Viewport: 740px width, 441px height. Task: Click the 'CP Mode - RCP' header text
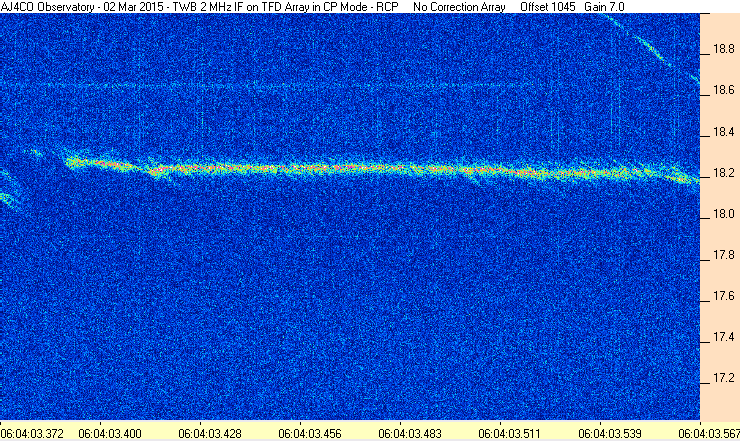360,7
